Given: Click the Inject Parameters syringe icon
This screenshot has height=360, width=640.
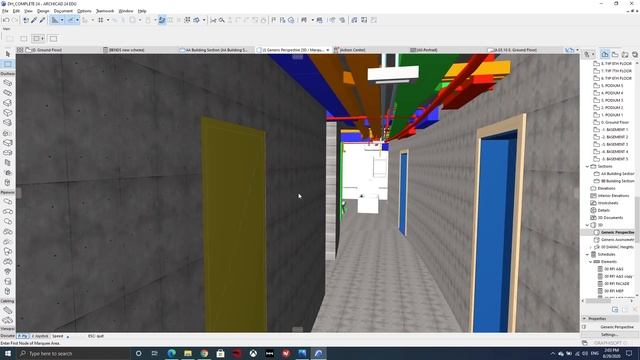Looking at the screenshot, I should (x=42, y=20).
